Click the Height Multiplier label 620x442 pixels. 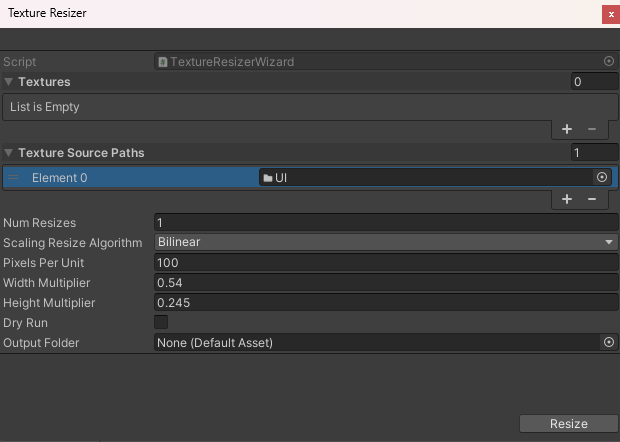[49, 303]
